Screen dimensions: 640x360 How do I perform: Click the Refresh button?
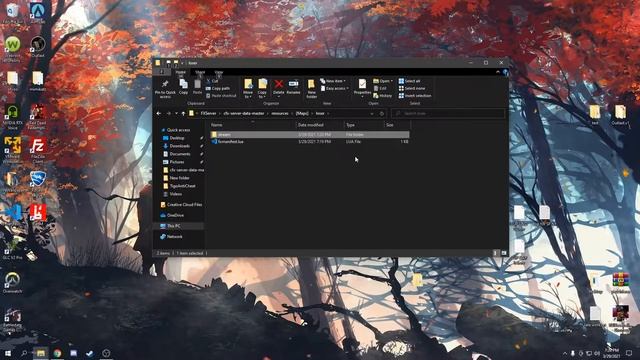[x=382, y=113]
